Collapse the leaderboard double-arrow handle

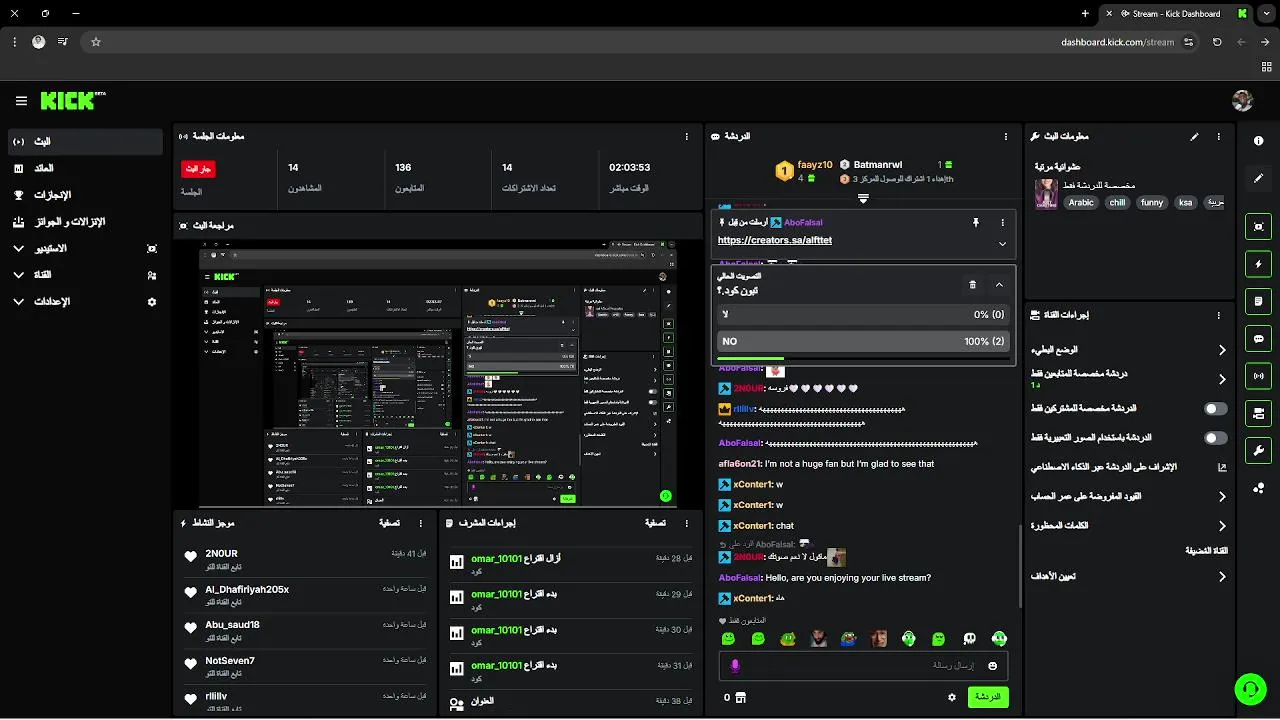click(863, 198)
